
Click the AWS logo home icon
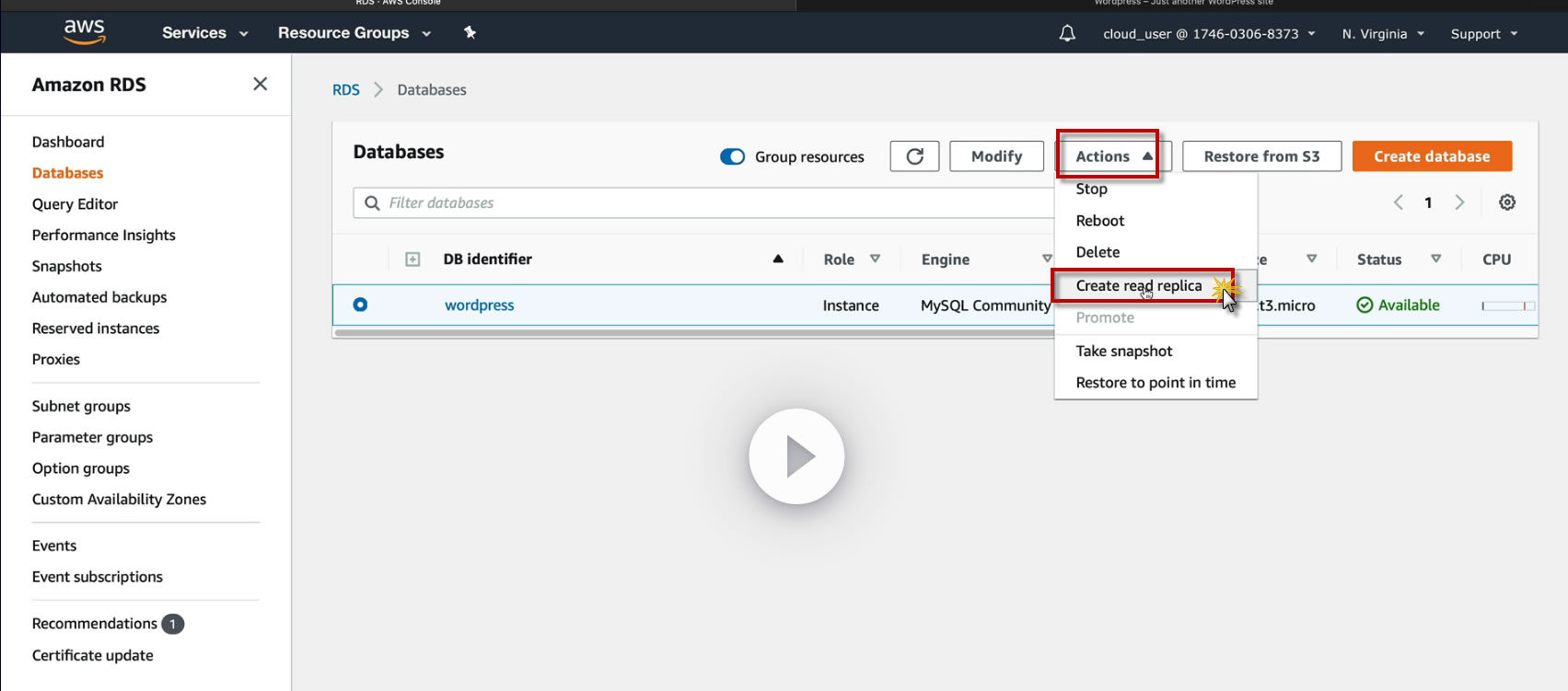(x=85, y=31)
